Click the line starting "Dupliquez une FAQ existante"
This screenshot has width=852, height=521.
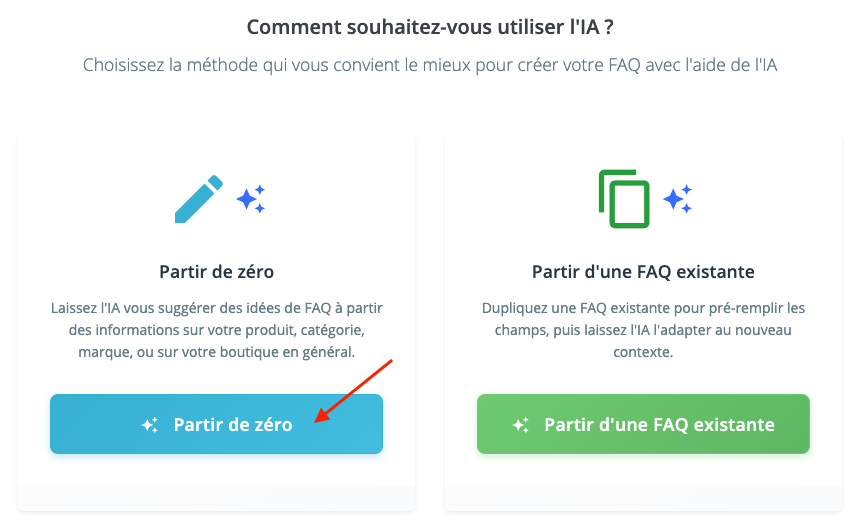[643, 307]
